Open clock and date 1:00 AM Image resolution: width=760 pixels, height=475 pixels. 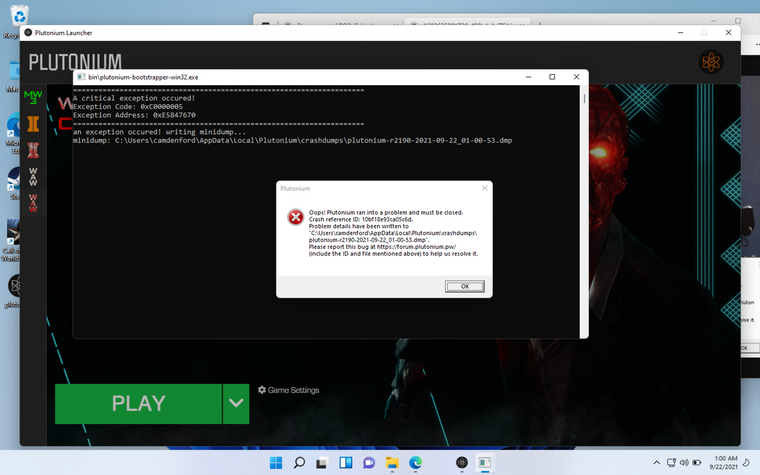pyautogui.click(x=724, y=463)
